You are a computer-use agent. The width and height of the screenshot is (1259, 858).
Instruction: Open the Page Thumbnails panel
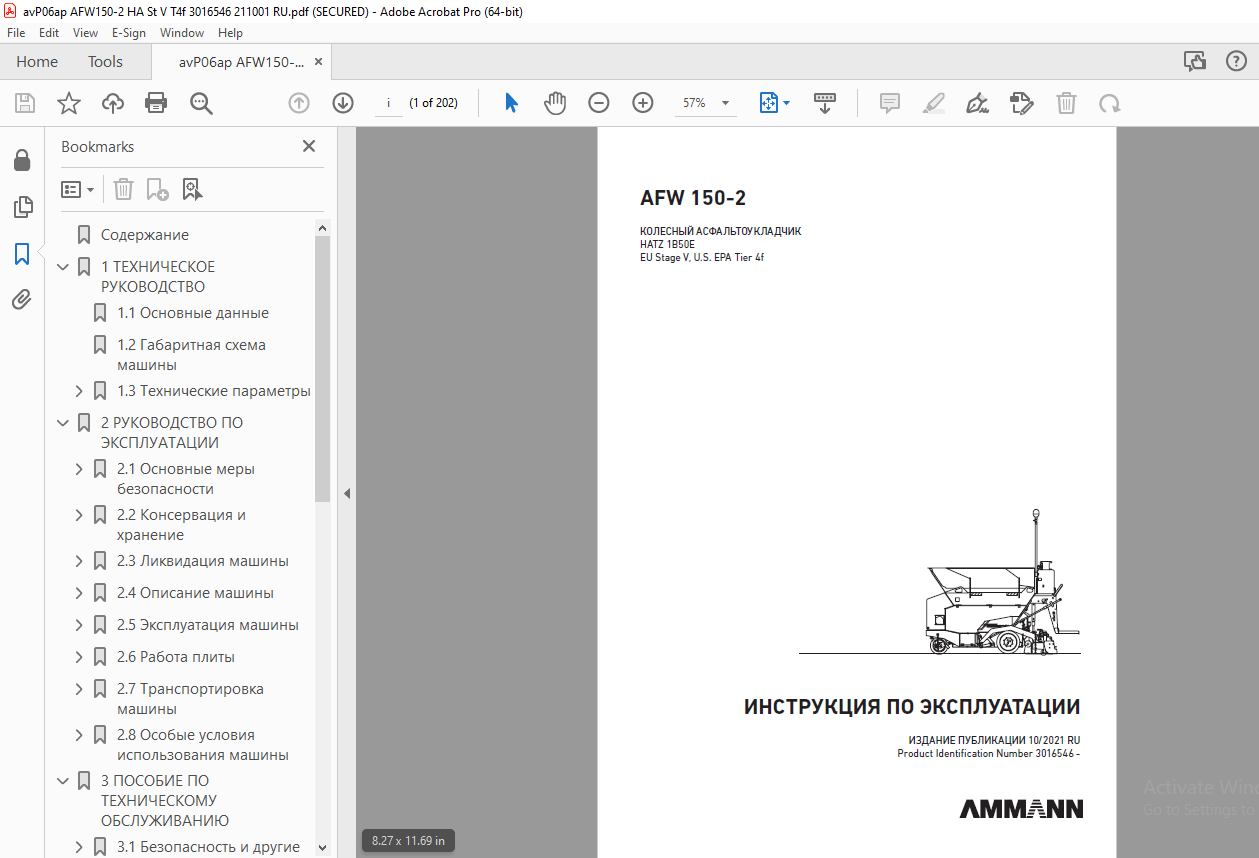[x=22, y=208]
